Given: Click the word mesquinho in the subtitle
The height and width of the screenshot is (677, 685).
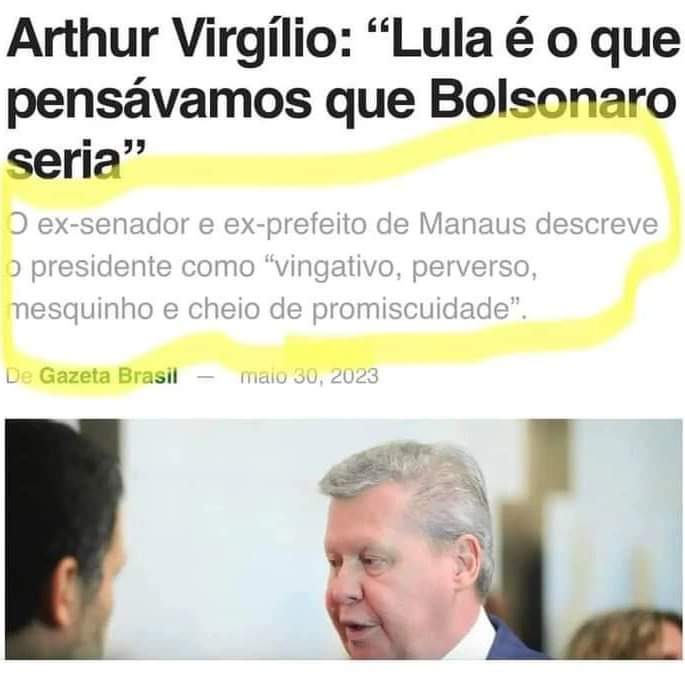Looking at the screenshot, I should [80, 310].
